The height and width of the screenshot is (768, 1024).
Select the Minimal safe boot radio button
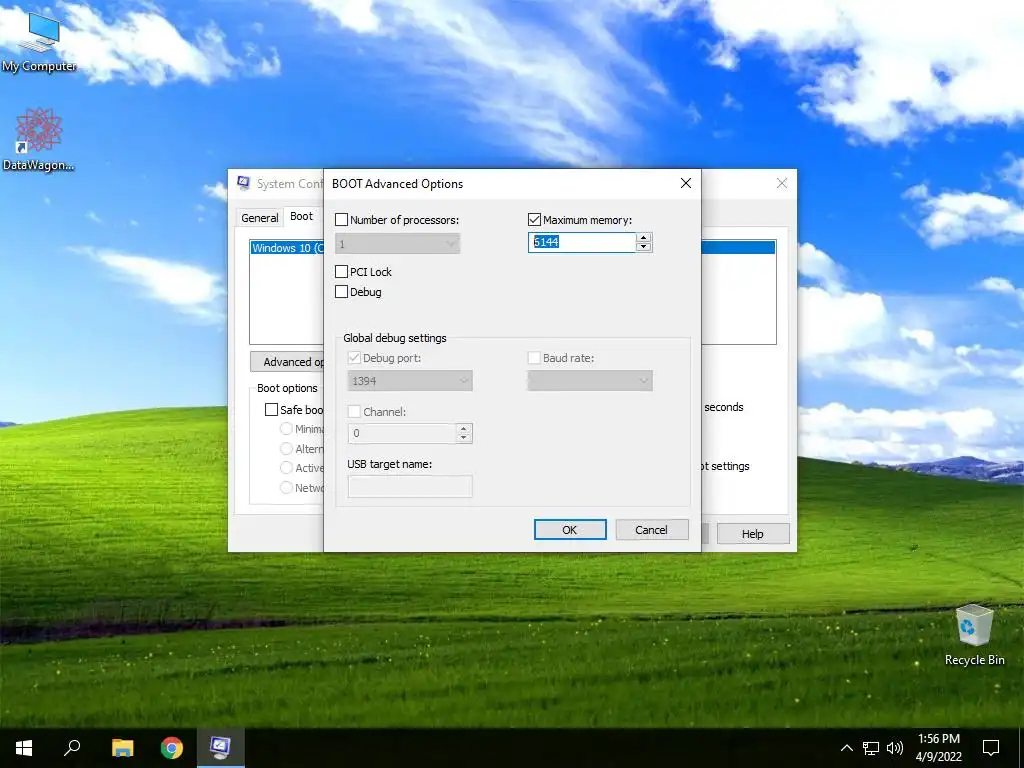coord(285,429)
